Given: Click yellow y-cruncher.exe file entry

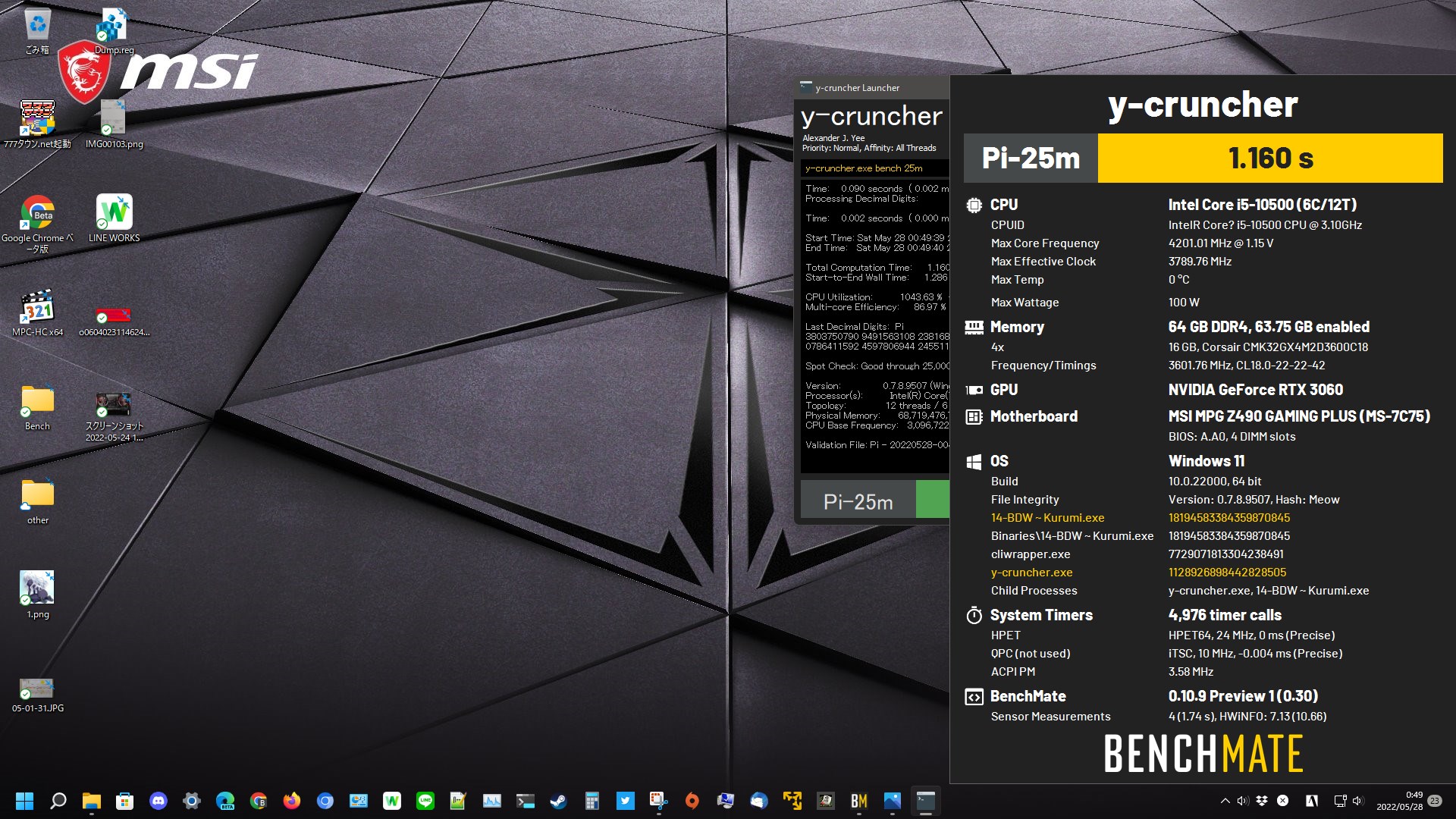Looking at the screenshot, I should coord(1031,573).
